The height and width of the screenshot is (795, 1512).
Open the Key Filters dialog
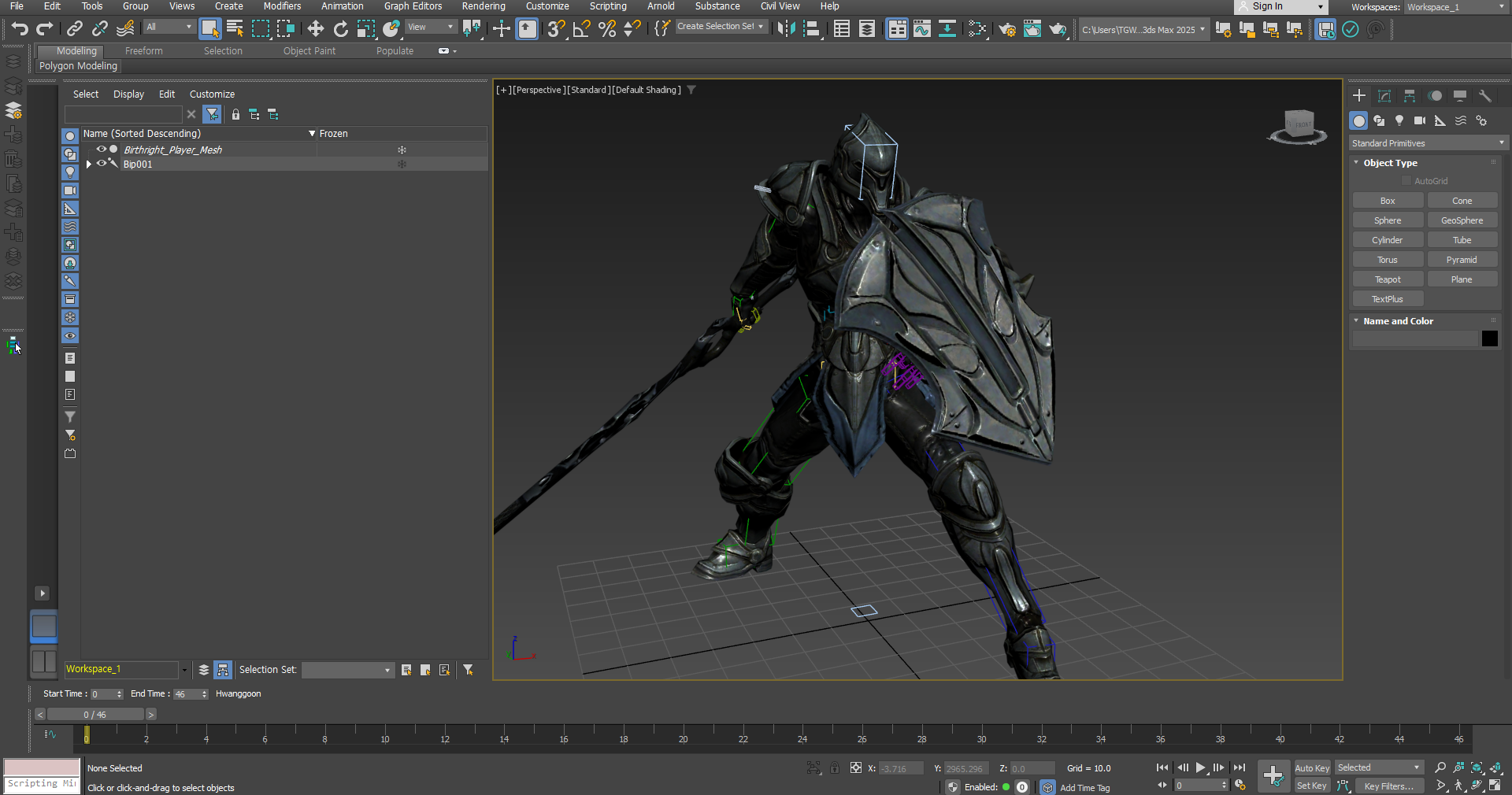coord(1389,786)
